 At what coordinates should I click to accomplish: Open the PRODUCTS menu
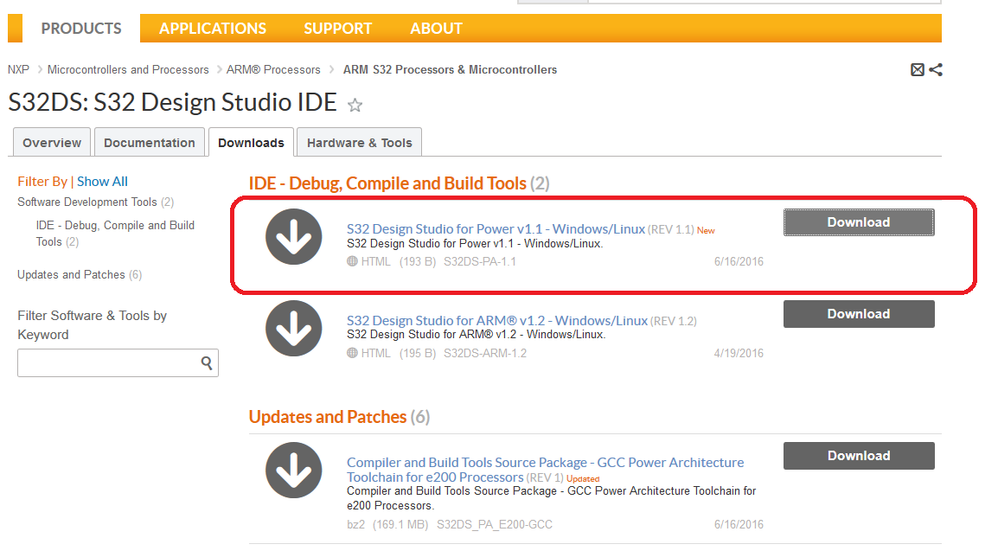tap(81, 29)
